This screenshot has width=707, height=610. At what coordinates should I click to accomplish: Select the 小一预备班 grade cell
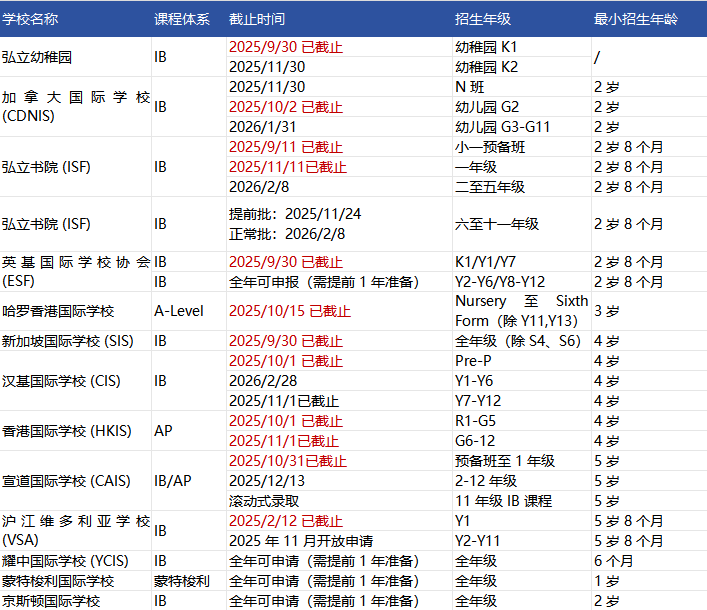522,147
